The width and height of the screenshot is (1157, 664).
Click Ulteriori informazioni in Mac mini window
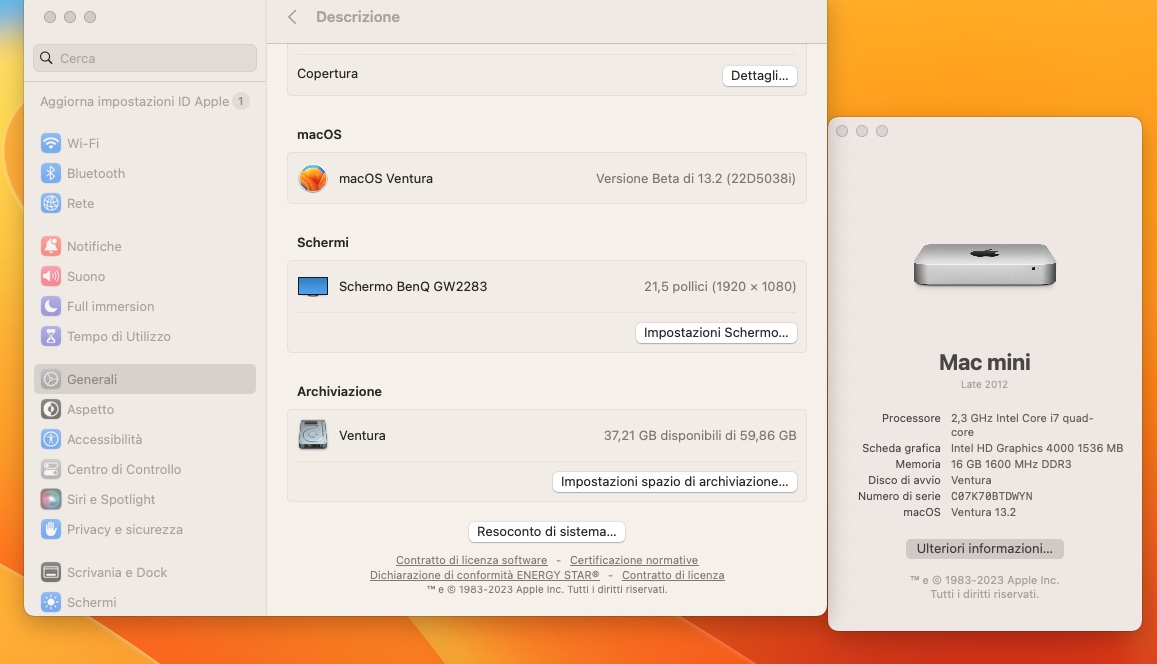coord(984,548)
